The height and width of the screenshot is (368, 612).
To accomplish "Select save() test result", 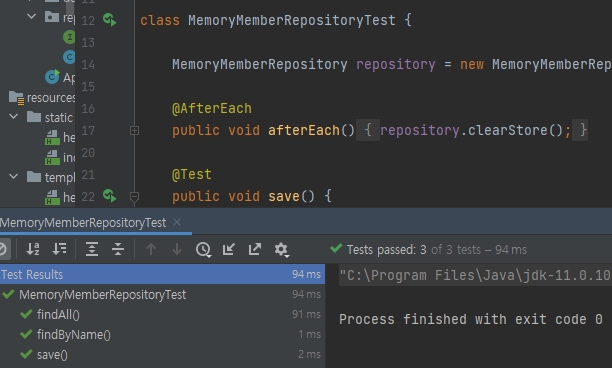I will 162,355.
